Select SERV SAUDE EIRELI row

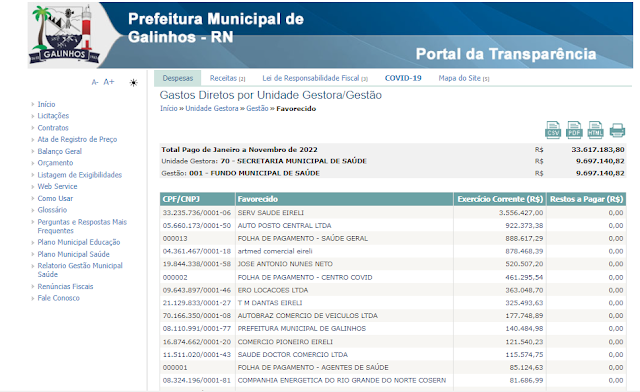393,212
